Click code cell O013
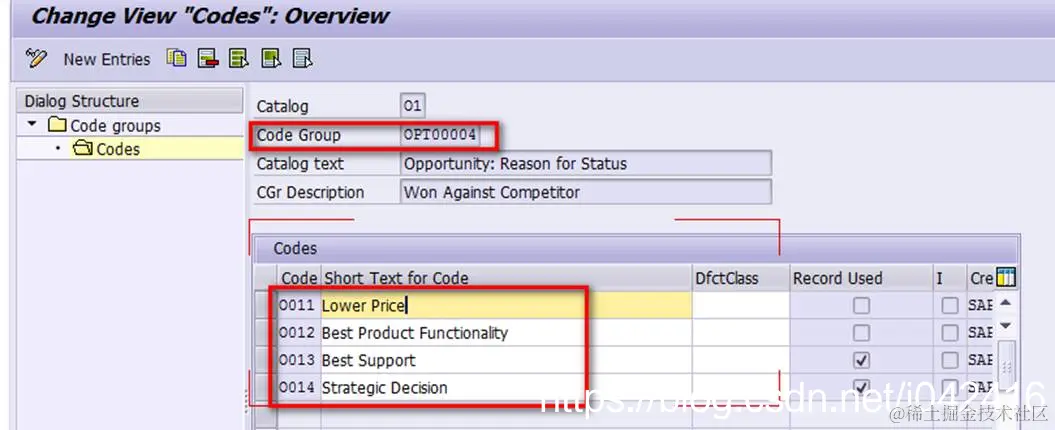This screenshot has height=430, width=1055. pos(299,361)
